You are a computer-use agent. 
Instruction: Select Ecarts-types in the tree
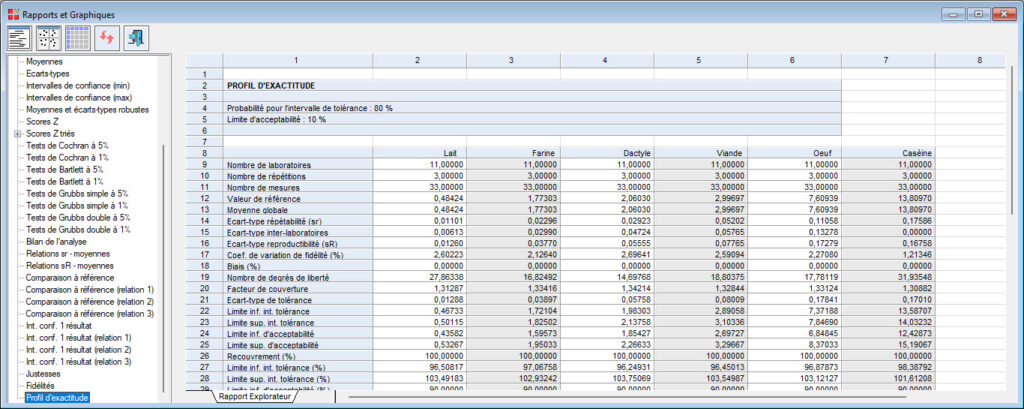tap(48, 74)
